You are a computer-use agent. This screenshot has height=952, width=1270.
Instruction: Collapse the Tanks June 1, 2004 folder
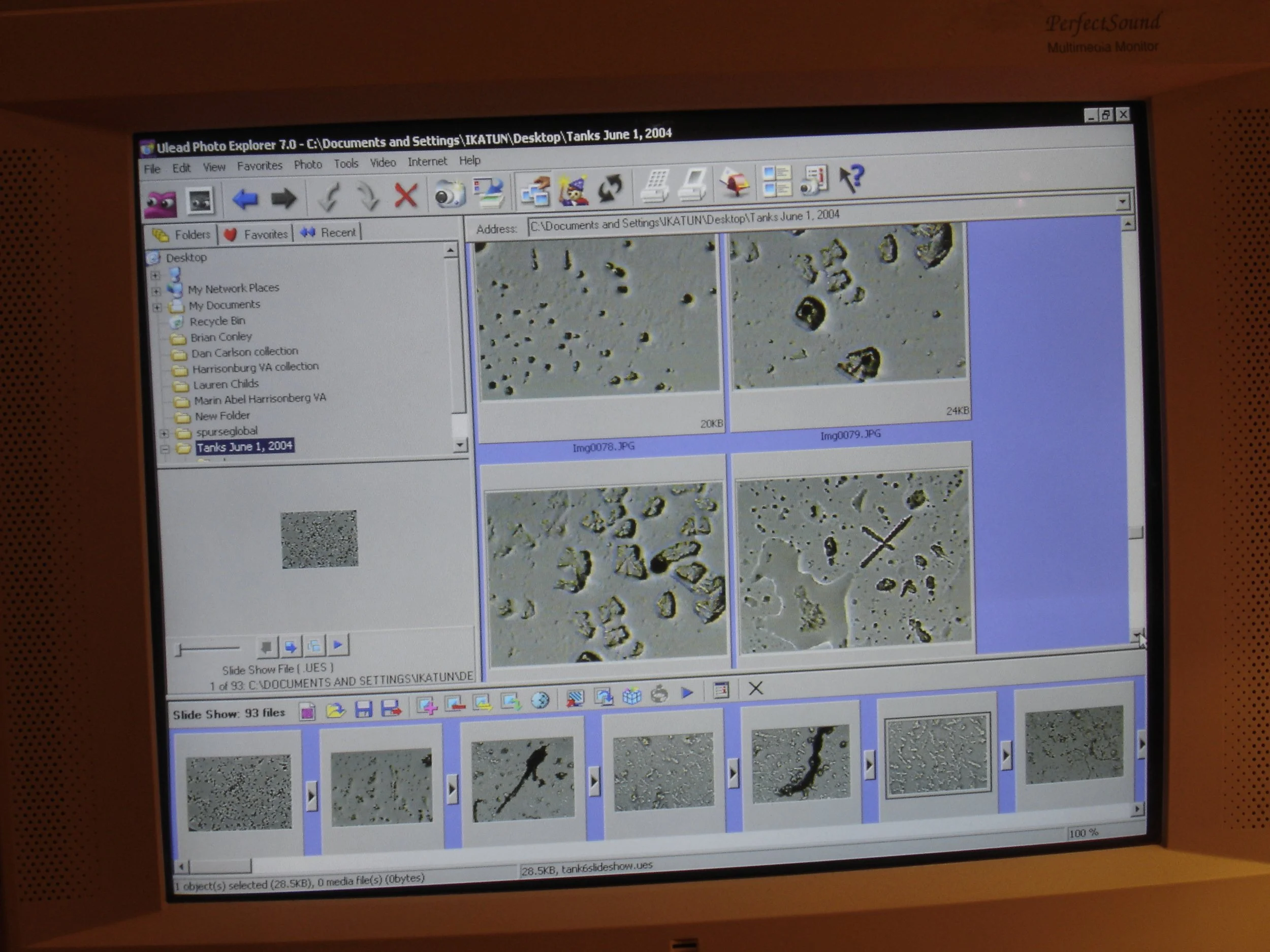tap(165, 449)
